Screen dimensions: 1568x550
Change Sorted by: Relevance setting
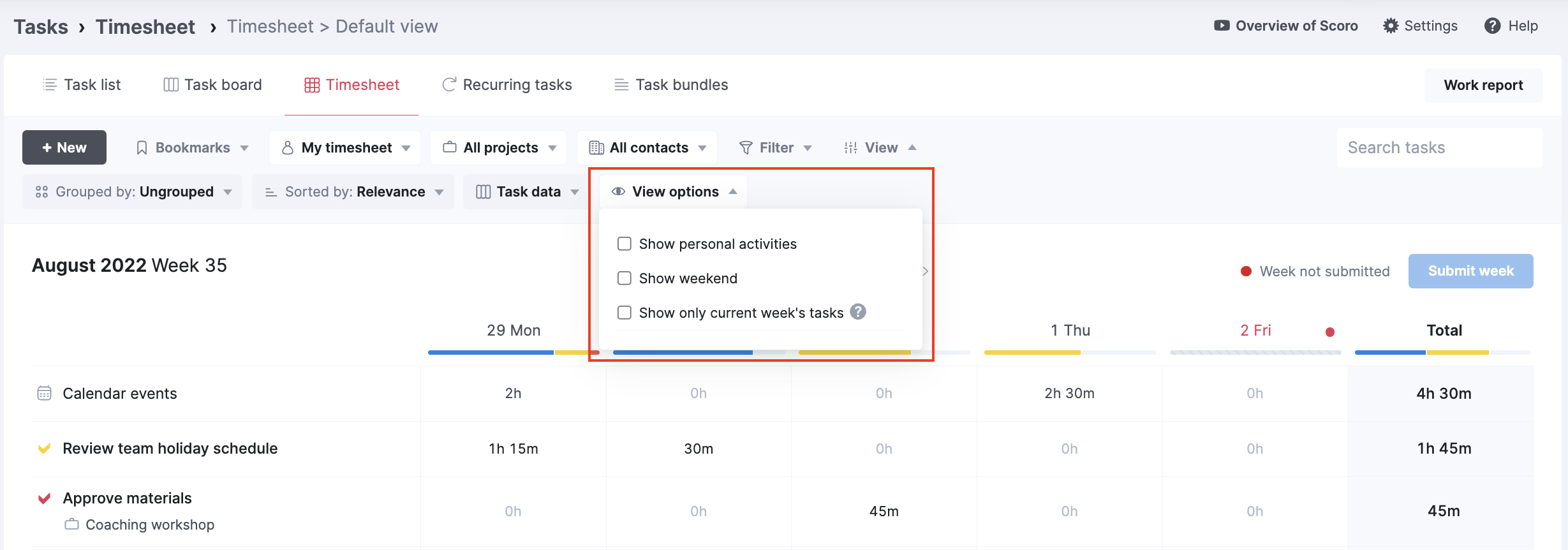pos(353,191)
